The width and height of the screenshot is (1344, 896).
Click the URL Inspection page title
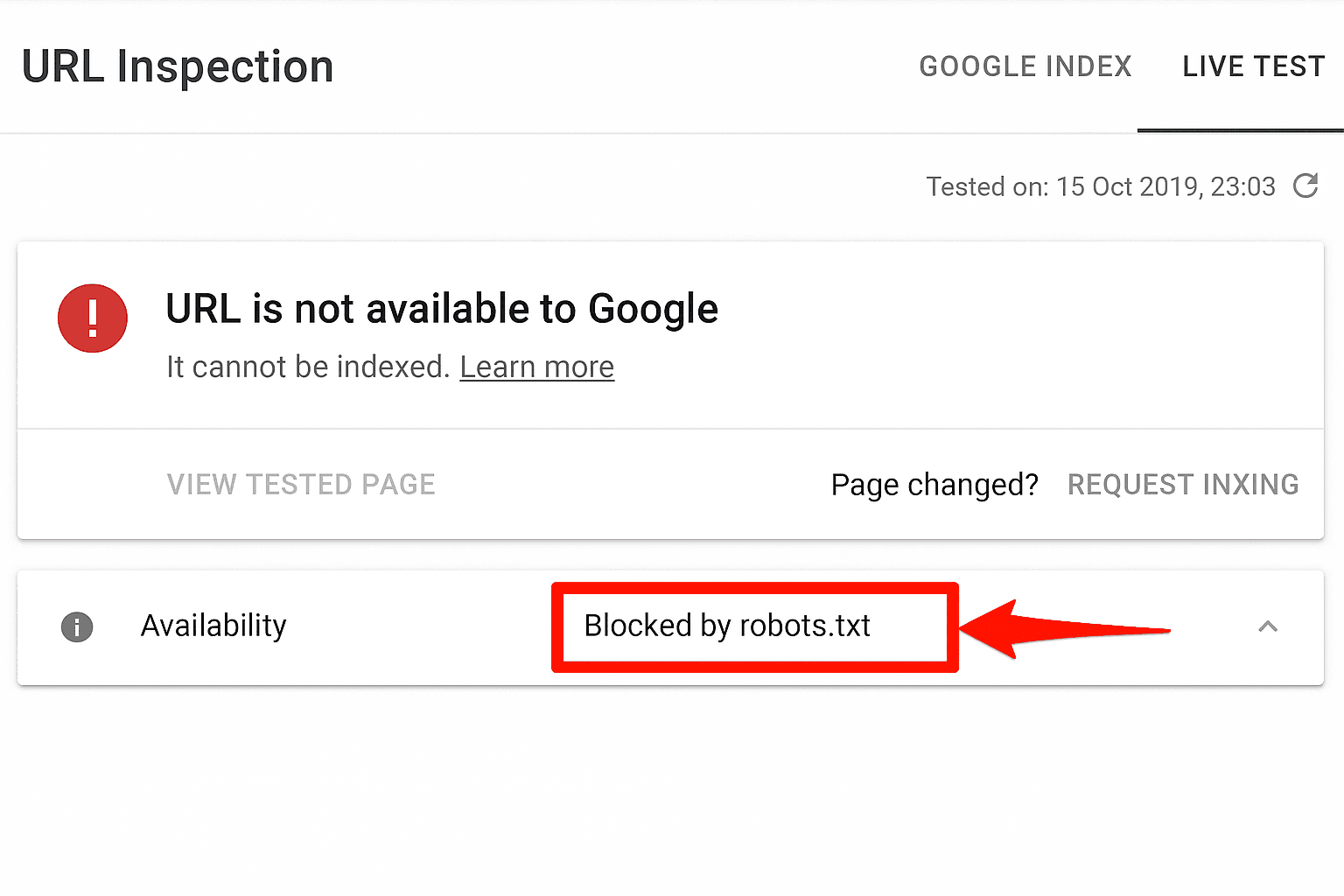coord(178,67)
